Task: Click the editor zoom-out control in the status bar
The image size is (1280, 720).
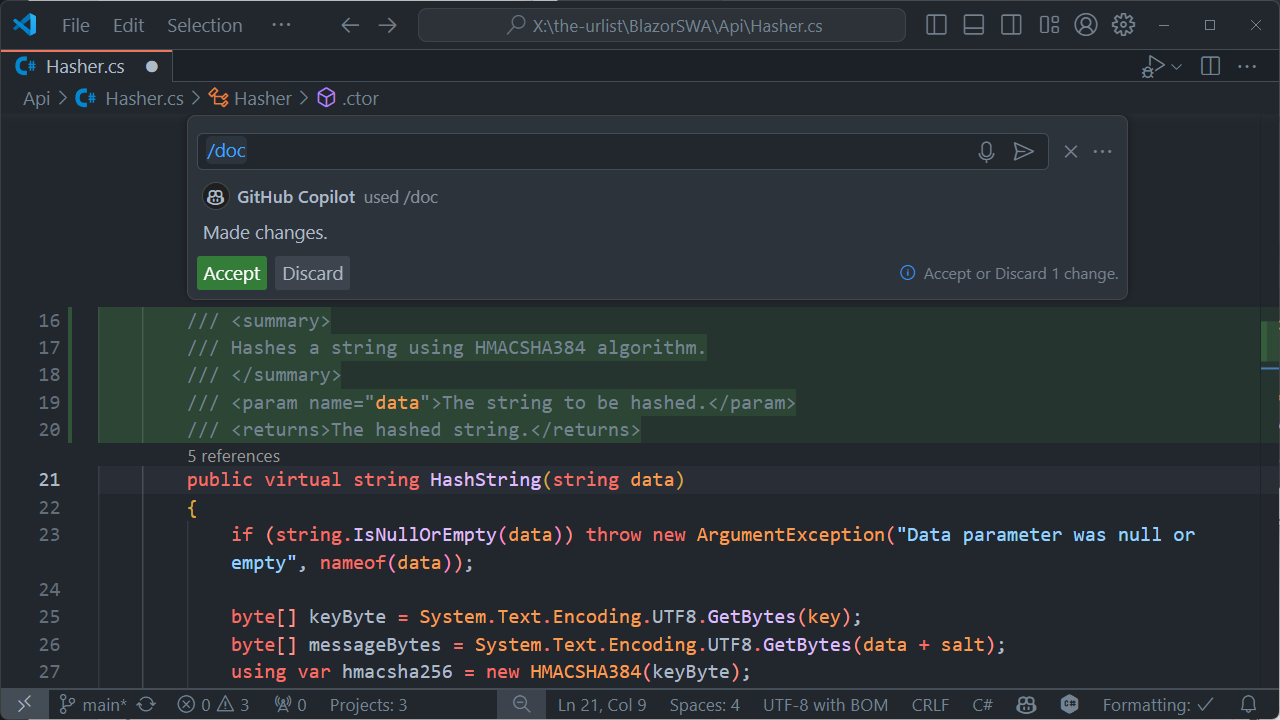Action: pyautogui.click(x=520, y=704)
